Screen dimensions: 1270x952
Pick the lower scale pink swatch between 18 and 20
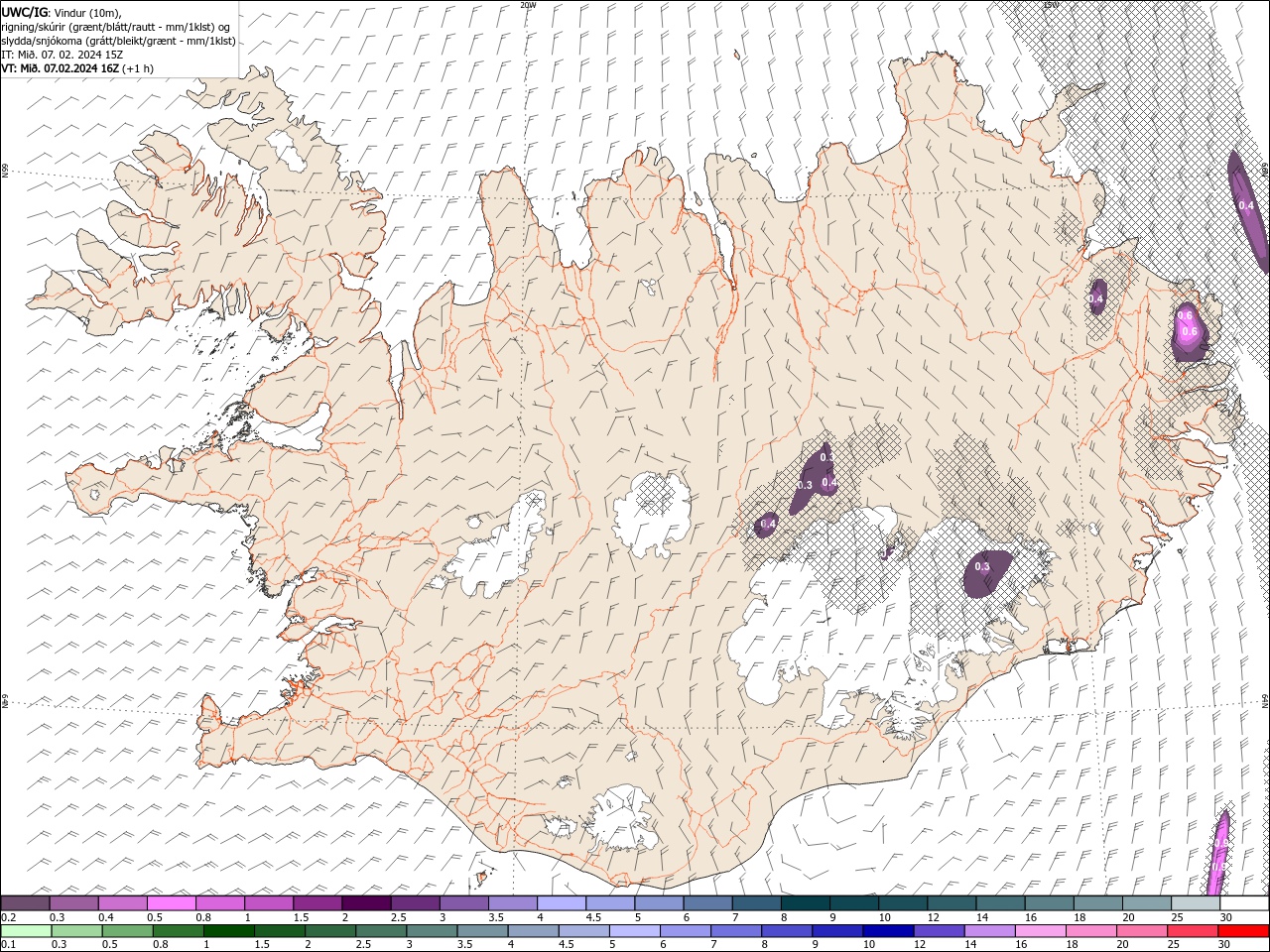click(1092, 931)
